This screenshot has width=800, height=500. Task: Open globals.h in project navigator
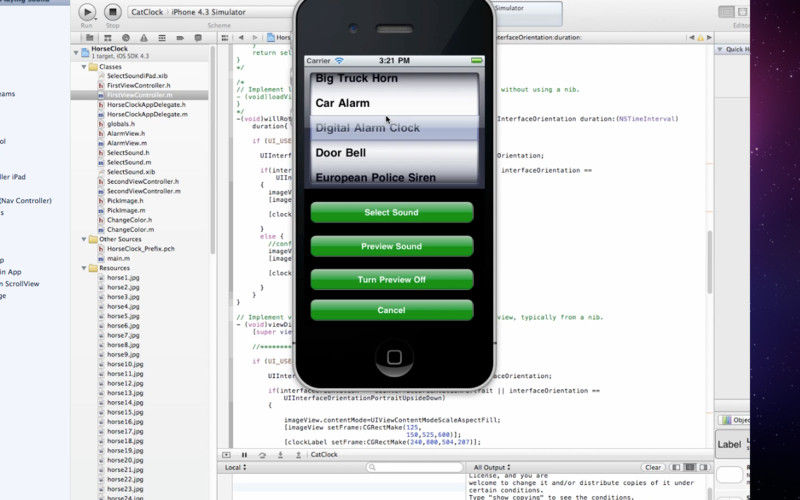point(120,124)
